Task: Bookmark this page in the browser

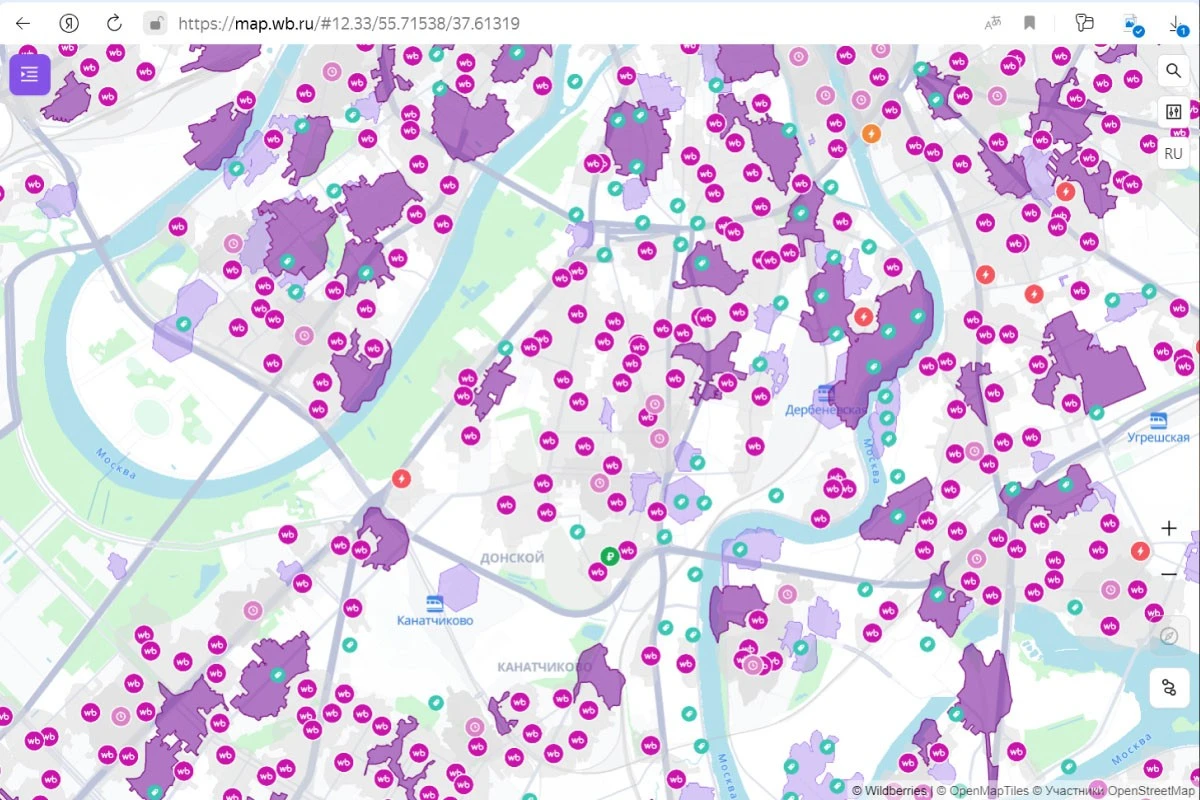Action: [1030, 23]
